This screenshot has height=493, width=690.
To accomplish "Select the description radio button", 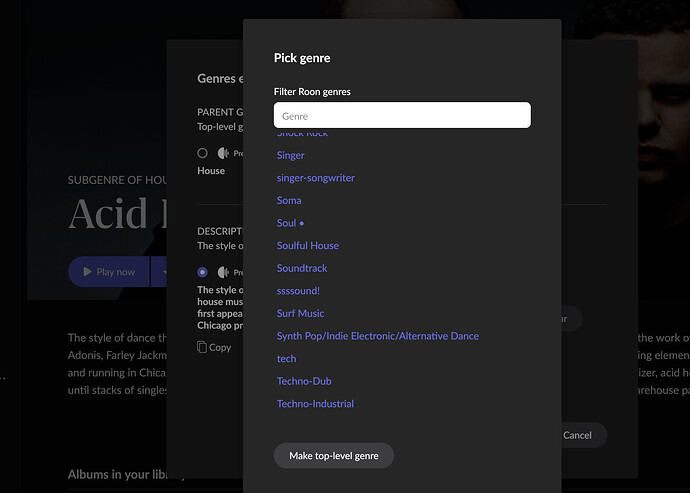I will click(x=202, y=272).
